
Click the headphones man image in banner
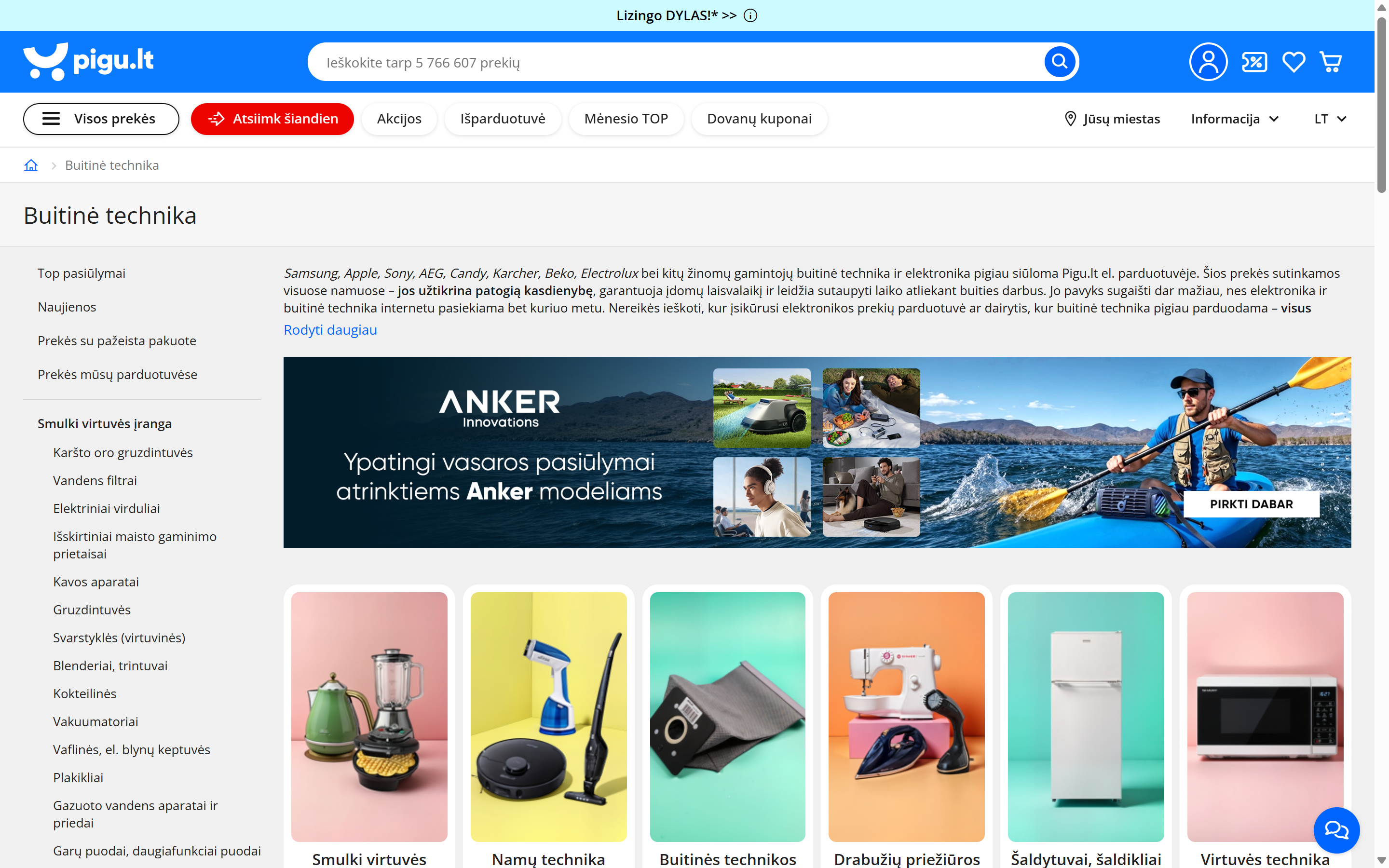[762, 497]
